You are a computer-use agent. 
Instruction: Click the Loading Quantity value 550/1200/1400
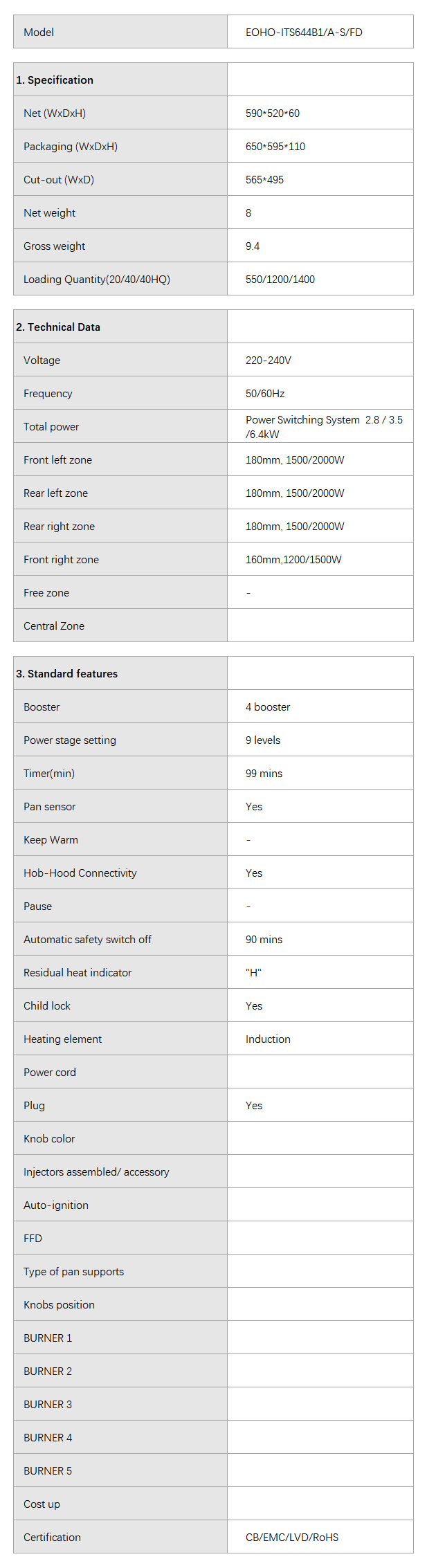[x=280, y=280]
